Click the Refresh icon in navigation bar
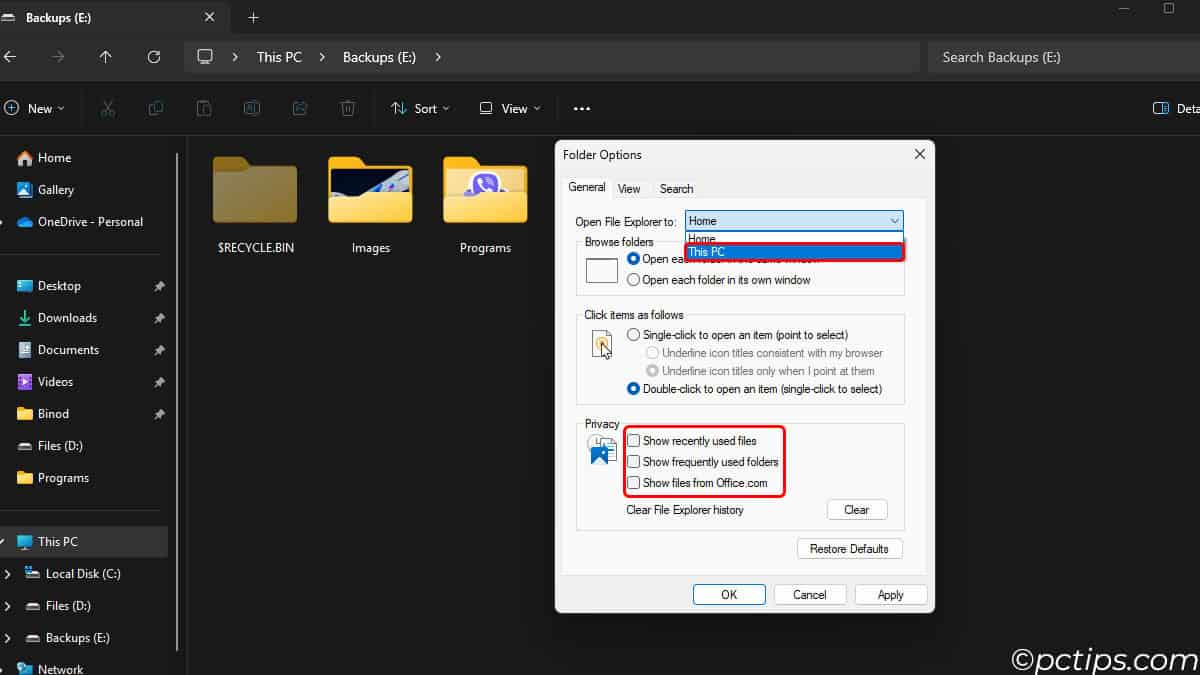The width and height of the screenshot is (1200, 675). (154, 57)
